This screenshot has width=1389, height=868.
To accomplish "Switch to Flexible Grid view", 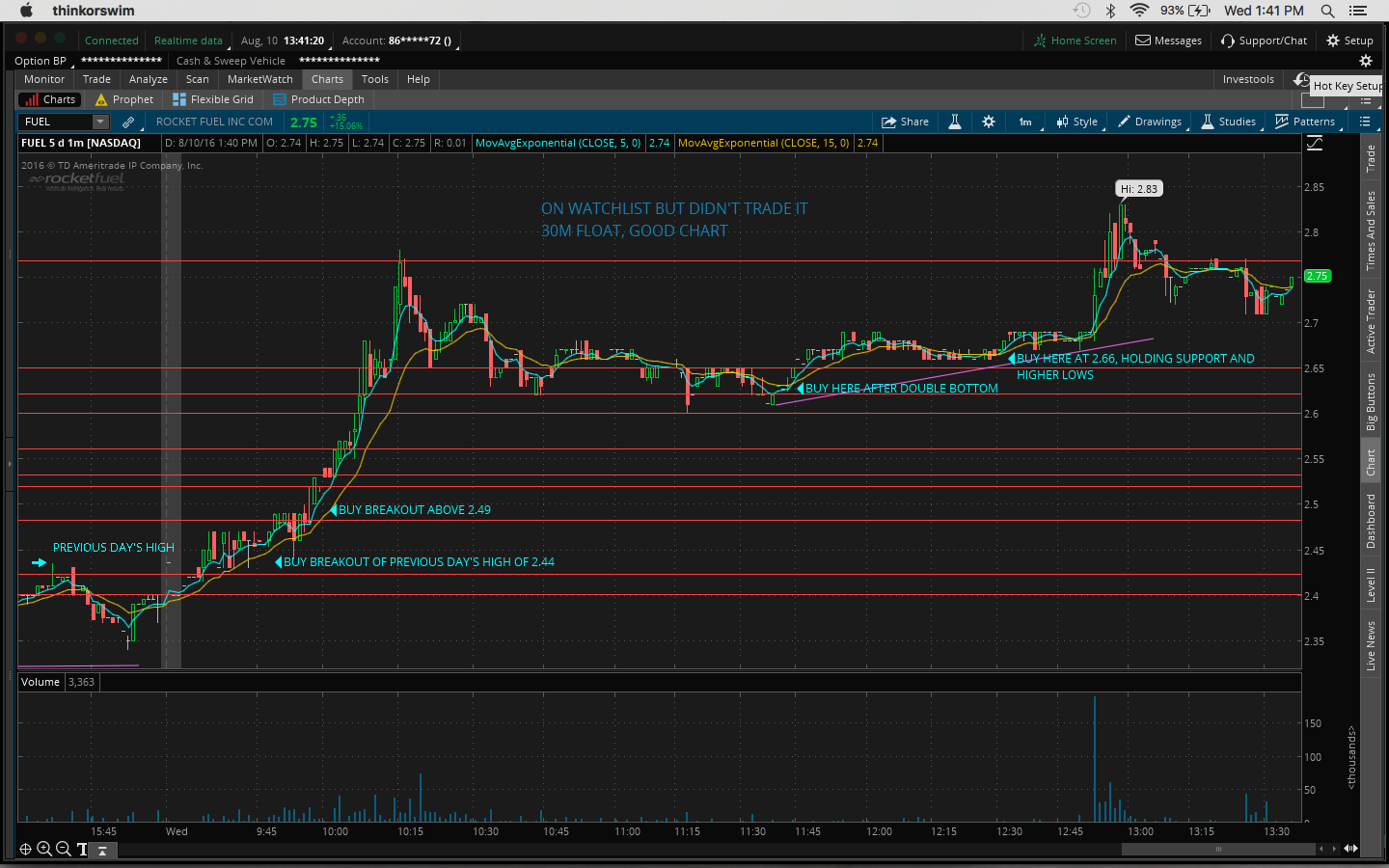I will coord(213,99).
